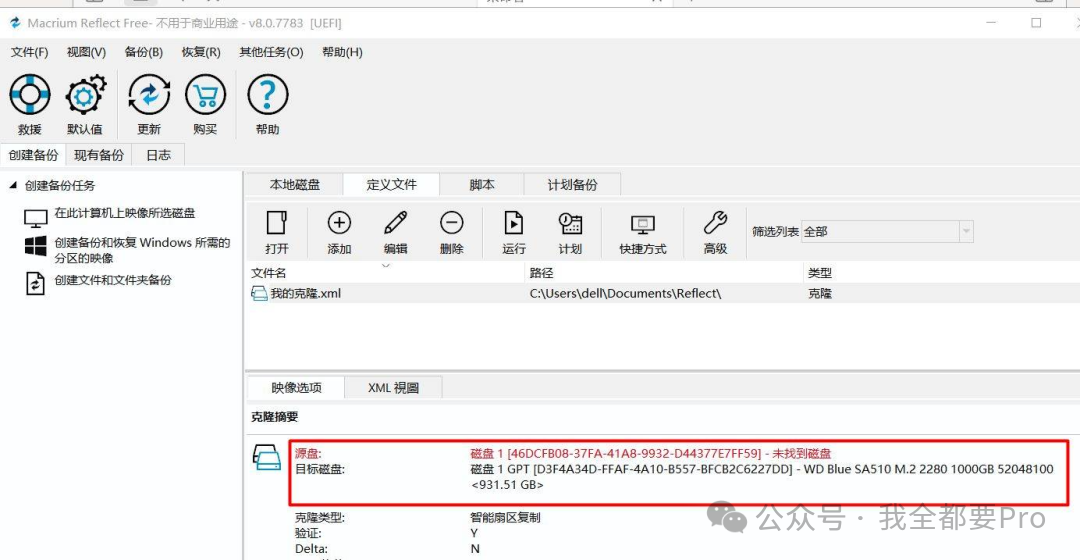Open 默认值 (Defaults) gear icon

[85, 96]
